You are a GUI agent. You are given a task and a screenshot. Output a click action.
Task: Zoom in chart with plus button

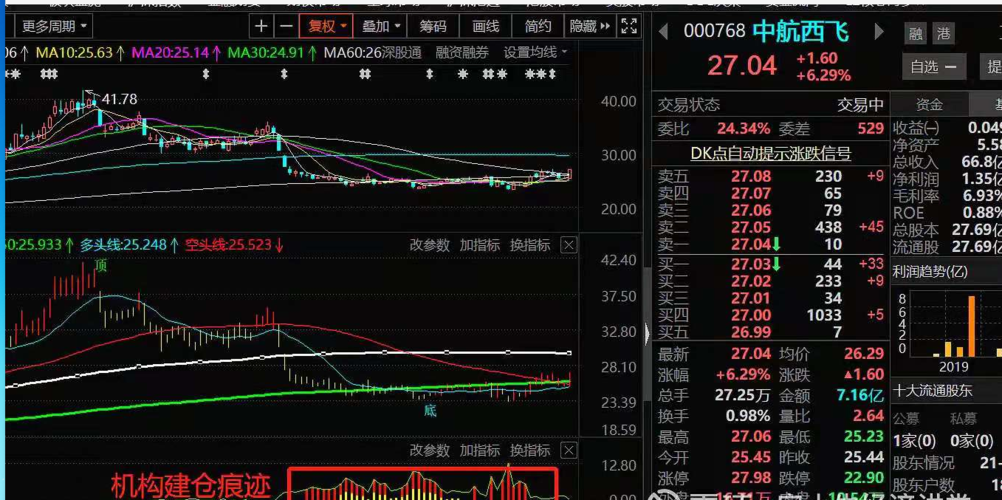coord(261,26)
